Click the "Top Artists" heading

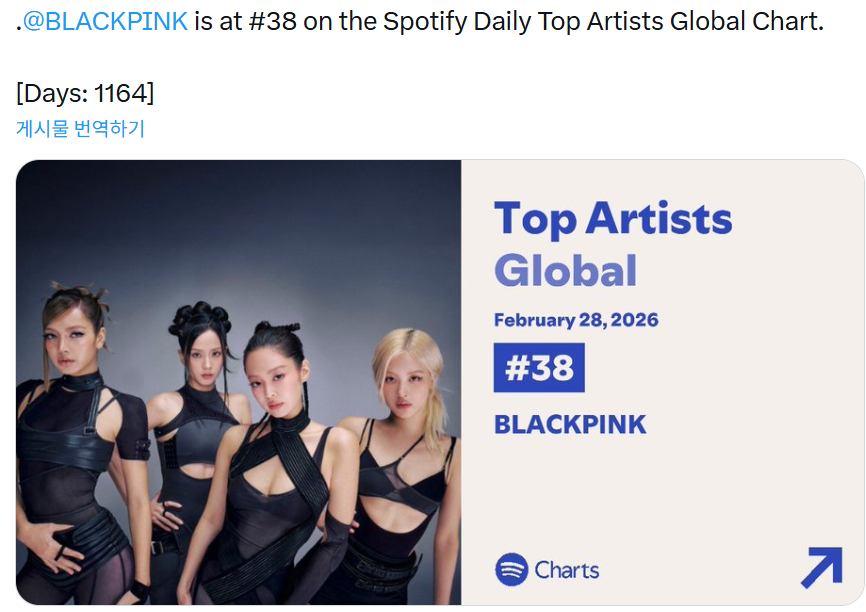pos(613,219)
